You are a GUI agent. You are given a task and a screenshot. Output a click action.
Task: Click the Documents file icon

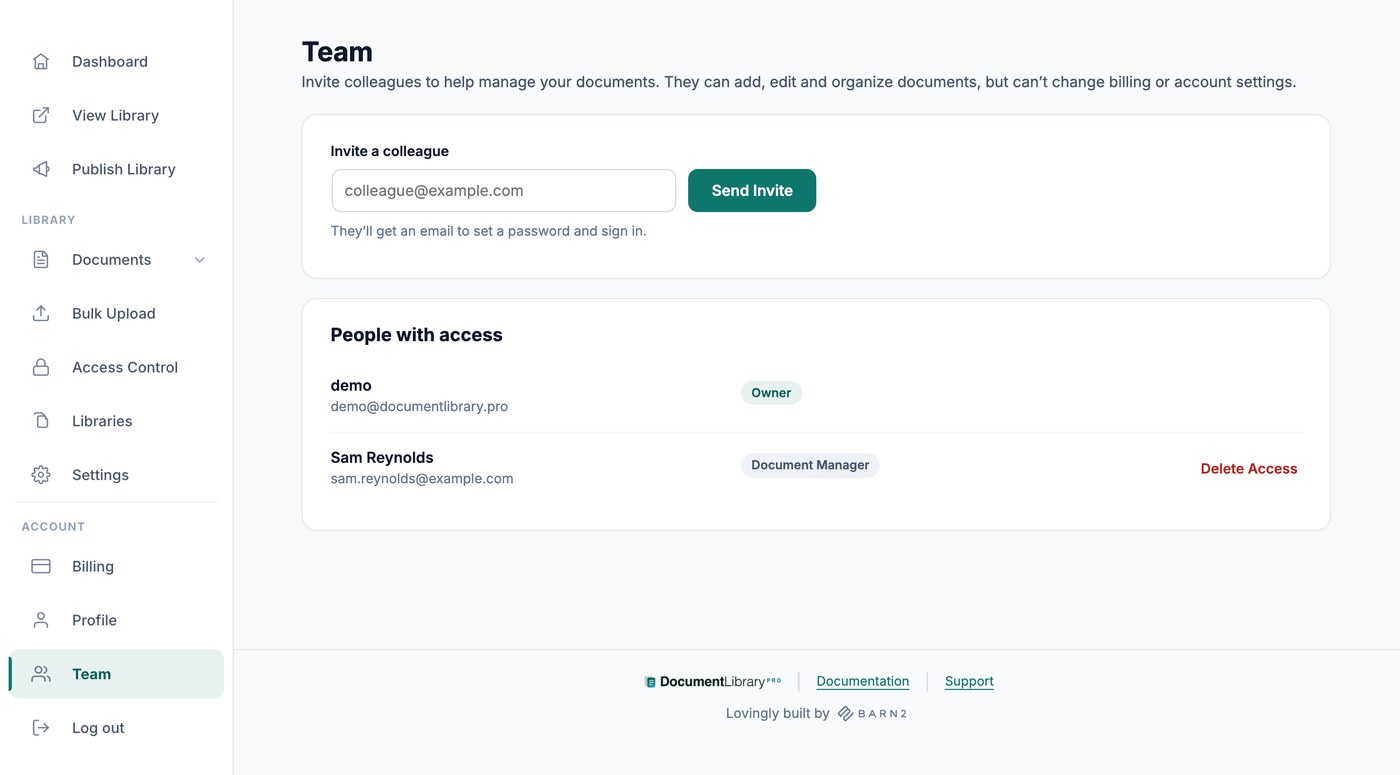(41, 260)
